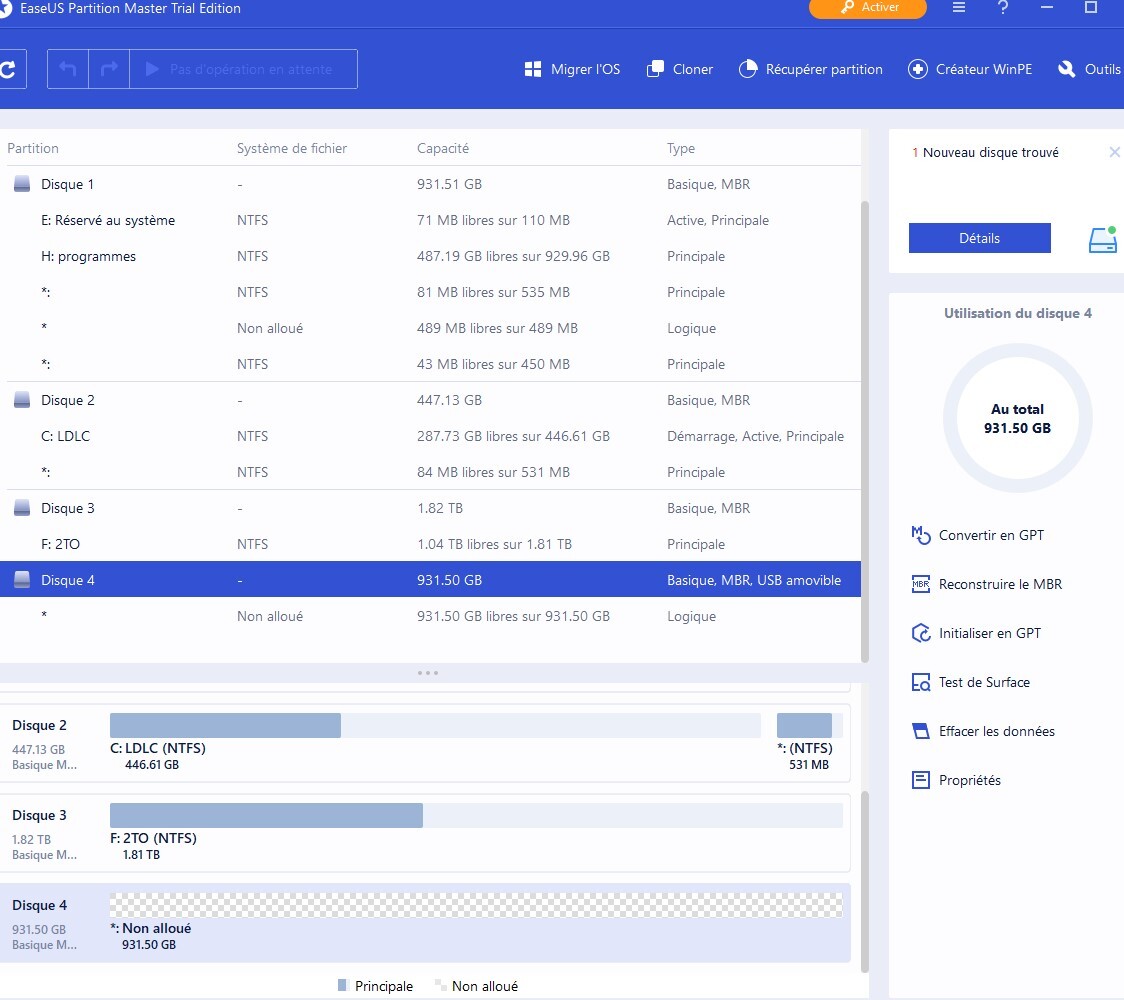Image resolution: width=1124 pixels, height=1000 pixels.
Task: Open Créateur WinPE
Action: coord(970,69)
